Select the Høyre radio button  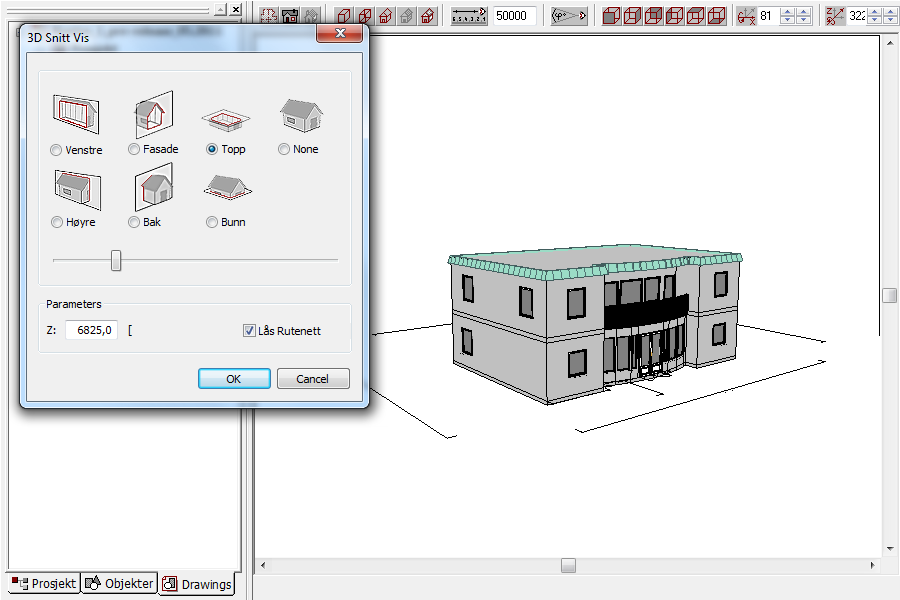point(57,222)
